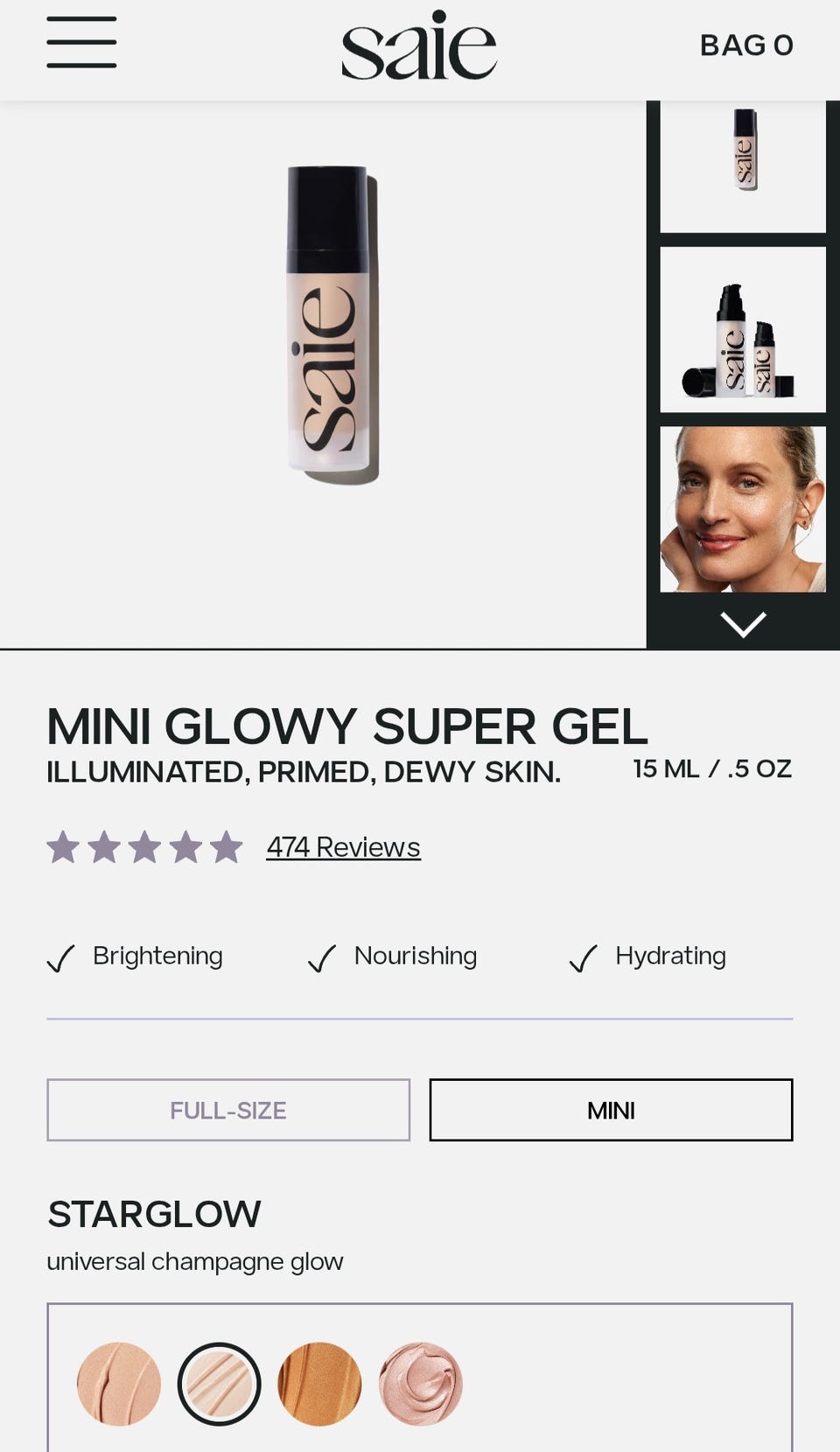
Task: Open the shopping bag
Action: [746, 46]
